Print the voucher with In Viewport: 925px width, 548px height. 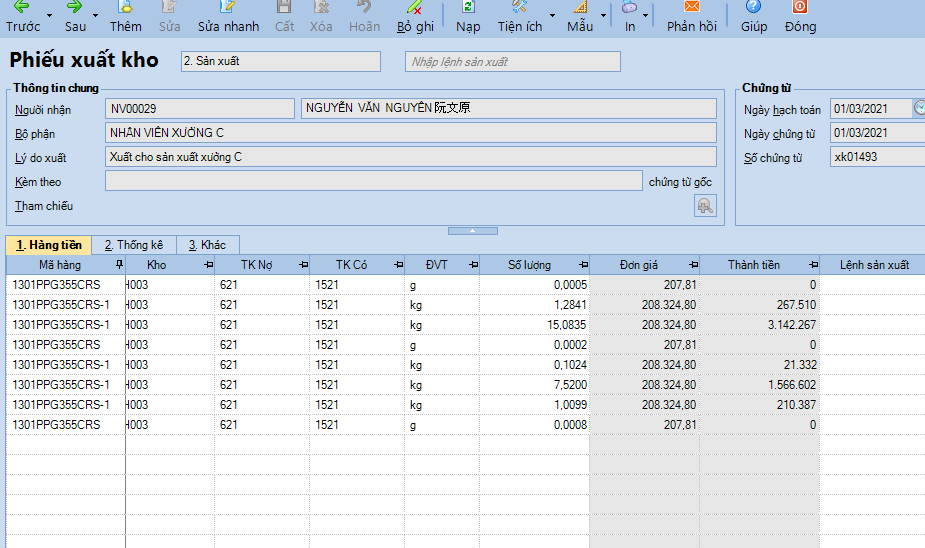(629, 17)
